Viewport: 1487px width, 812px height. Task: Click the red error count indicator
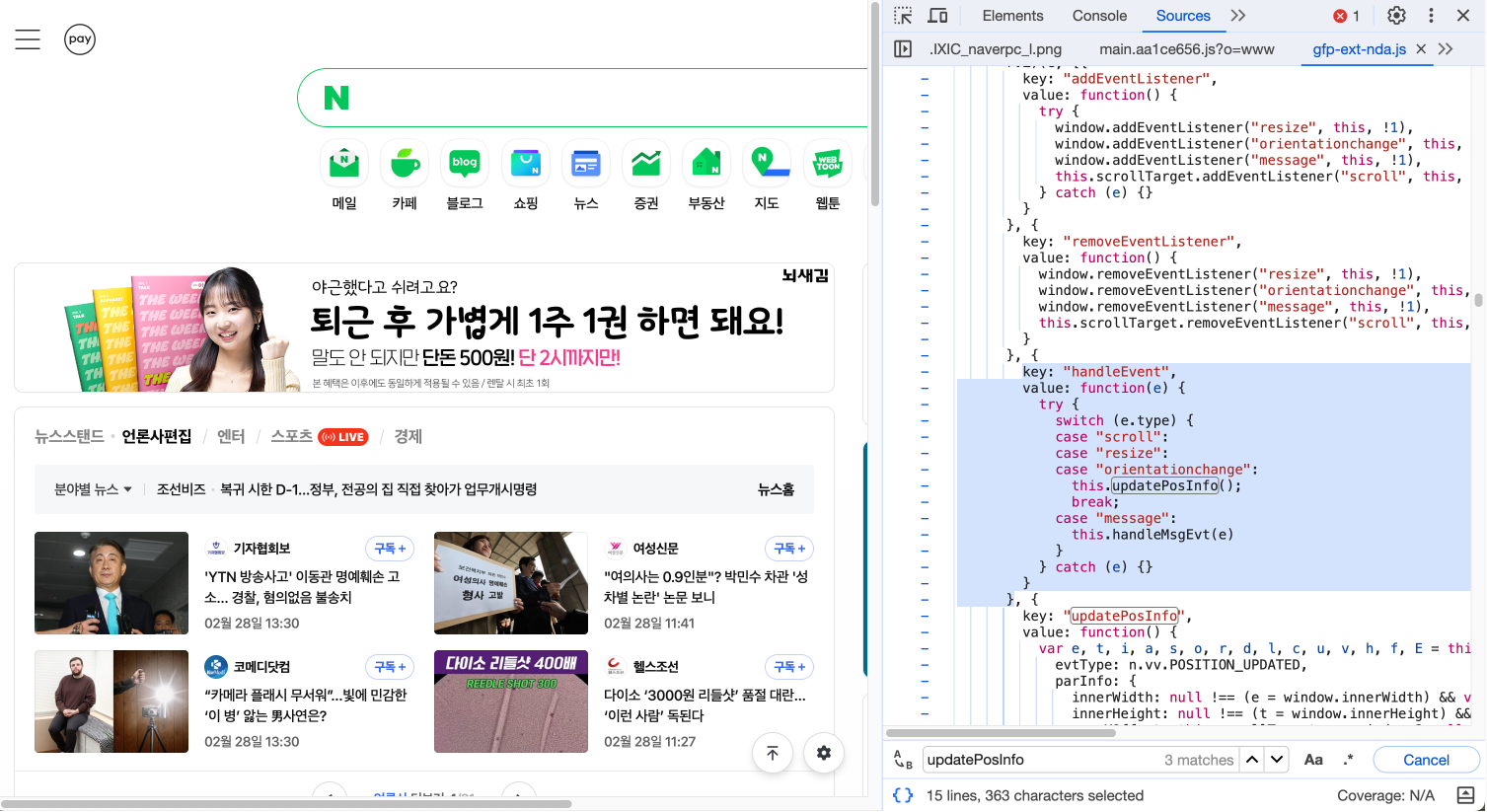pos(1347,16)
